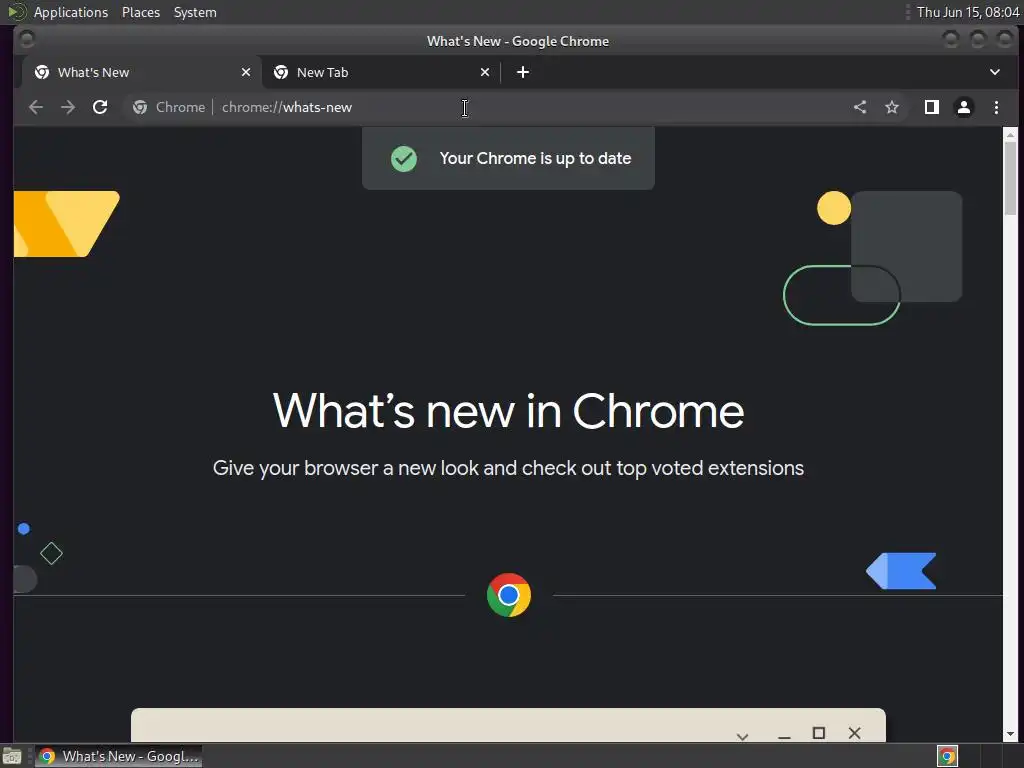
Task: Open the side panel icon
Action: coord(932,107)
